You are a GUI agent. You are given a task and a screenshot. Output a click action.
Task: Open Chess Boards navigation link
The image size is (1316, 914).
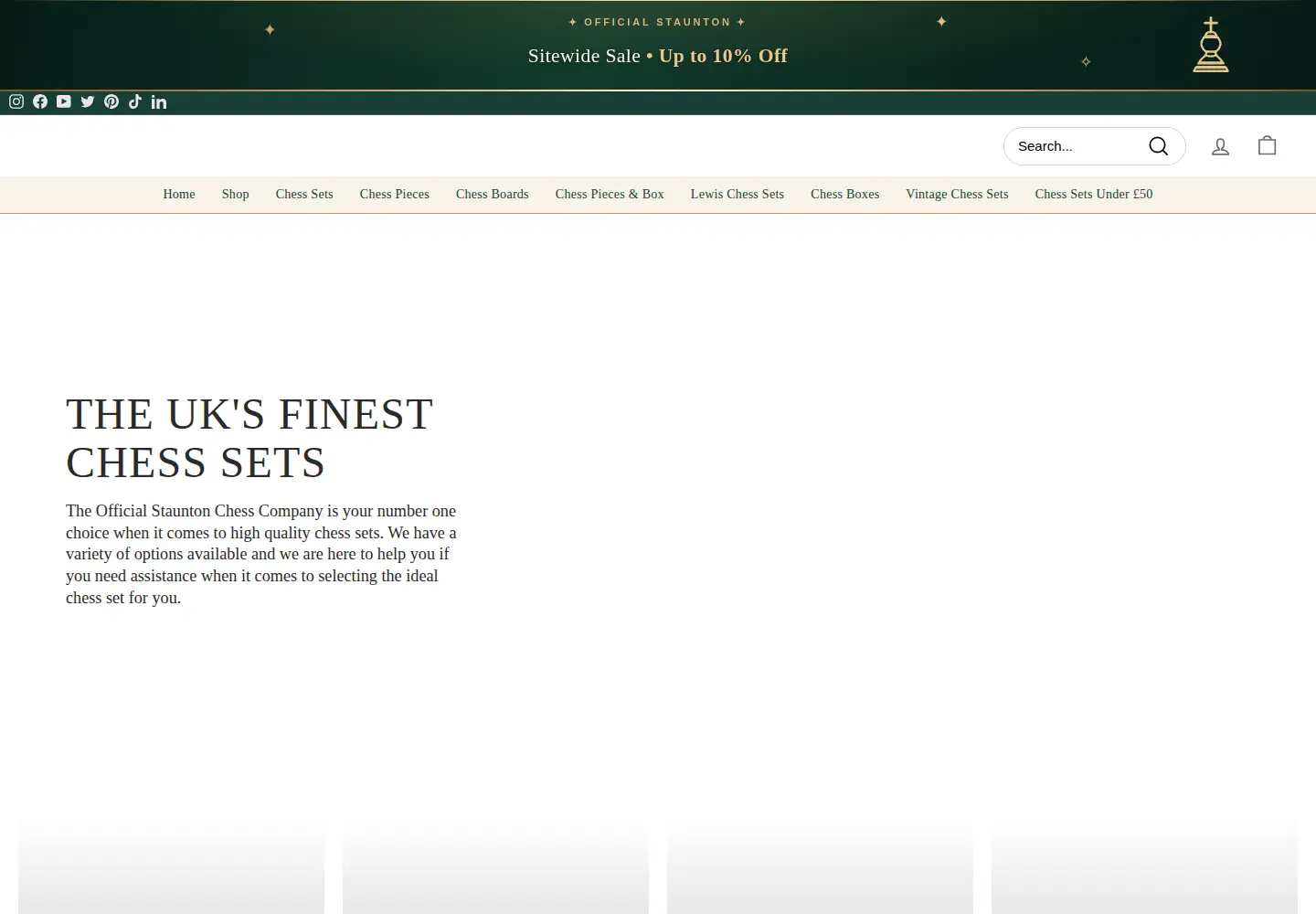click(x=493, y=195)
